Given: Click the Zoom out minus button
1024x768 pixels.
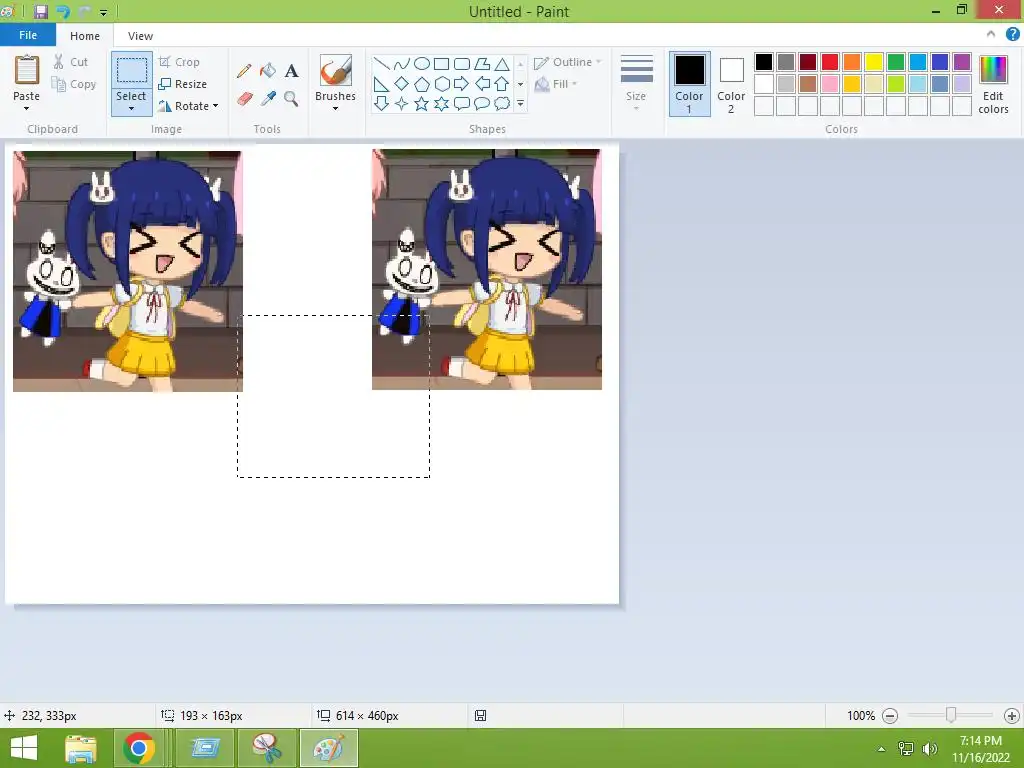Looking at the screenshot, I should point(889,716).
